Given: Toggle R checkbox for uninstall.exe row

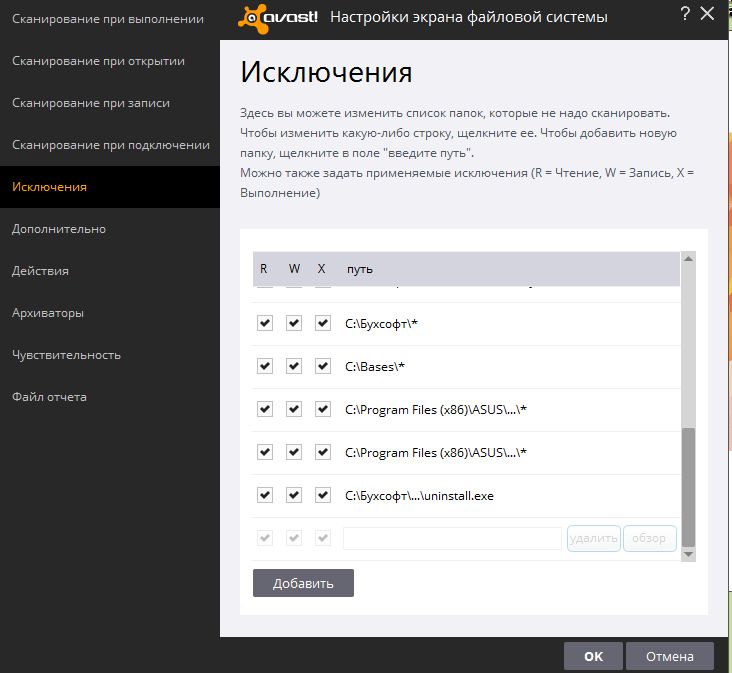Looking at the screenshot, I should 265,495.
